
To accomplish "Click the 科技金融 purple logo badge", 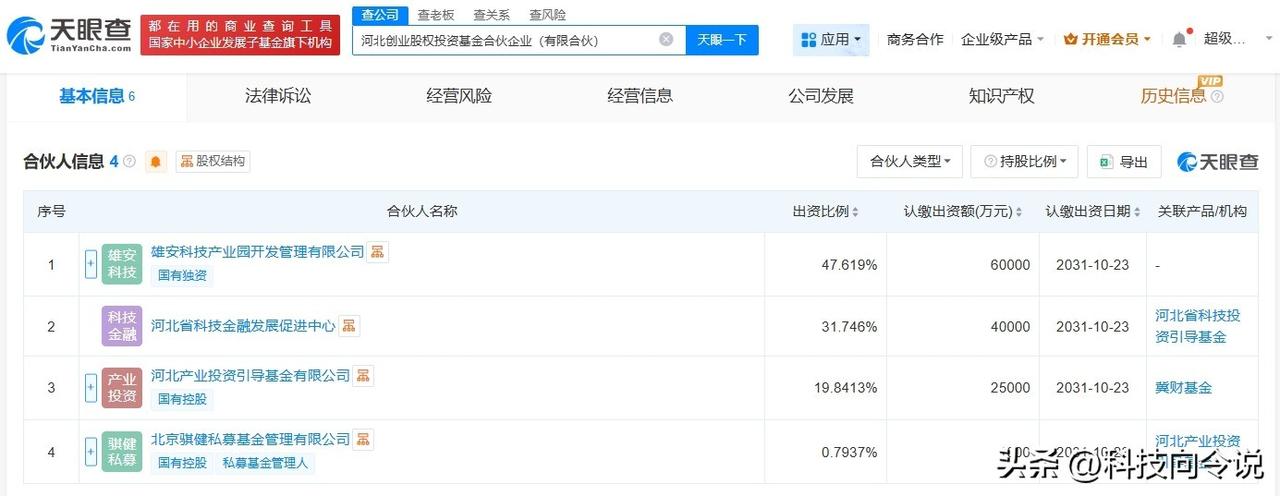I will 122,326.
